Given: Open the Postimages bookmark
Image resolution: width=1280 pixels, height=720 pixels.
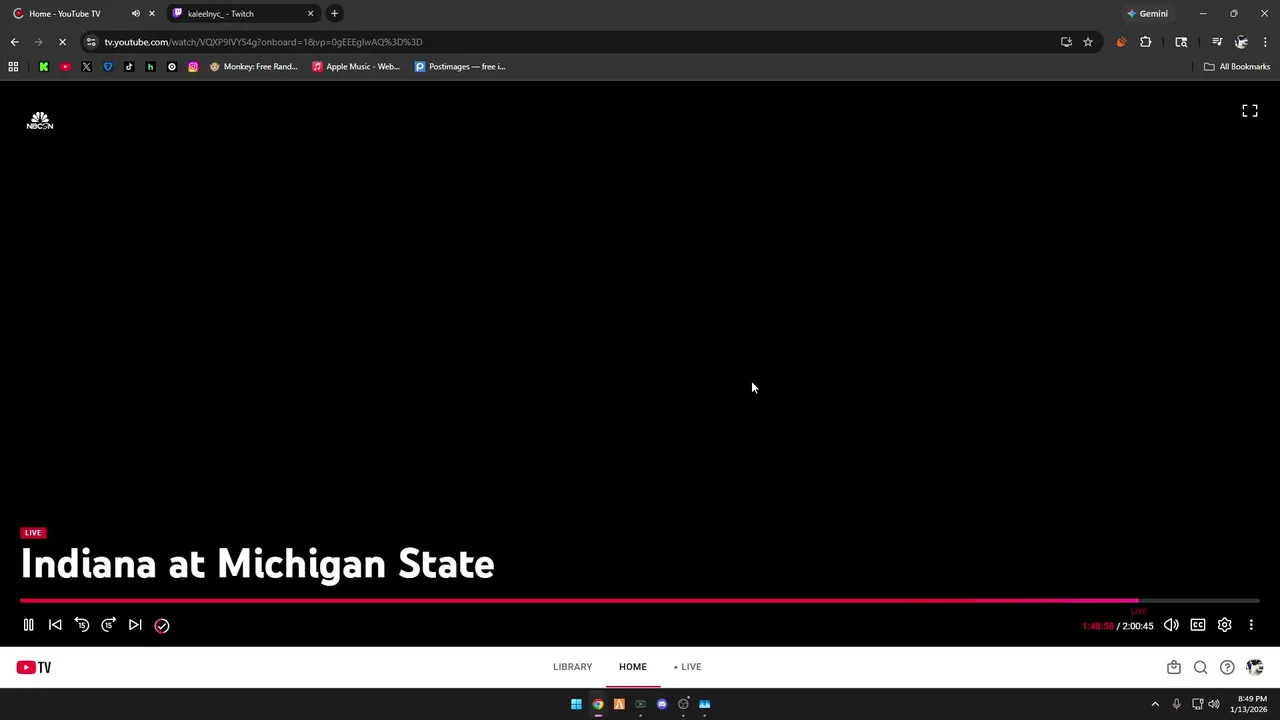Looking at the screenshot, I should (x=460, y=67).
